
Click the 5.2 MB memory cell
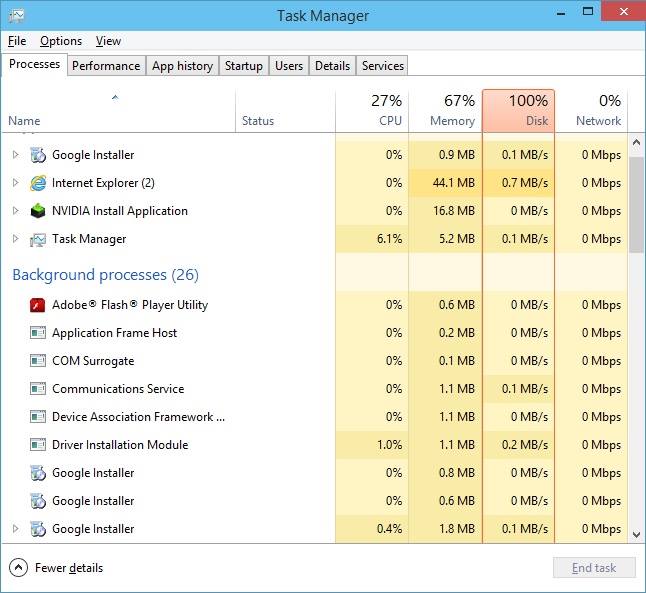coord(445,239)
